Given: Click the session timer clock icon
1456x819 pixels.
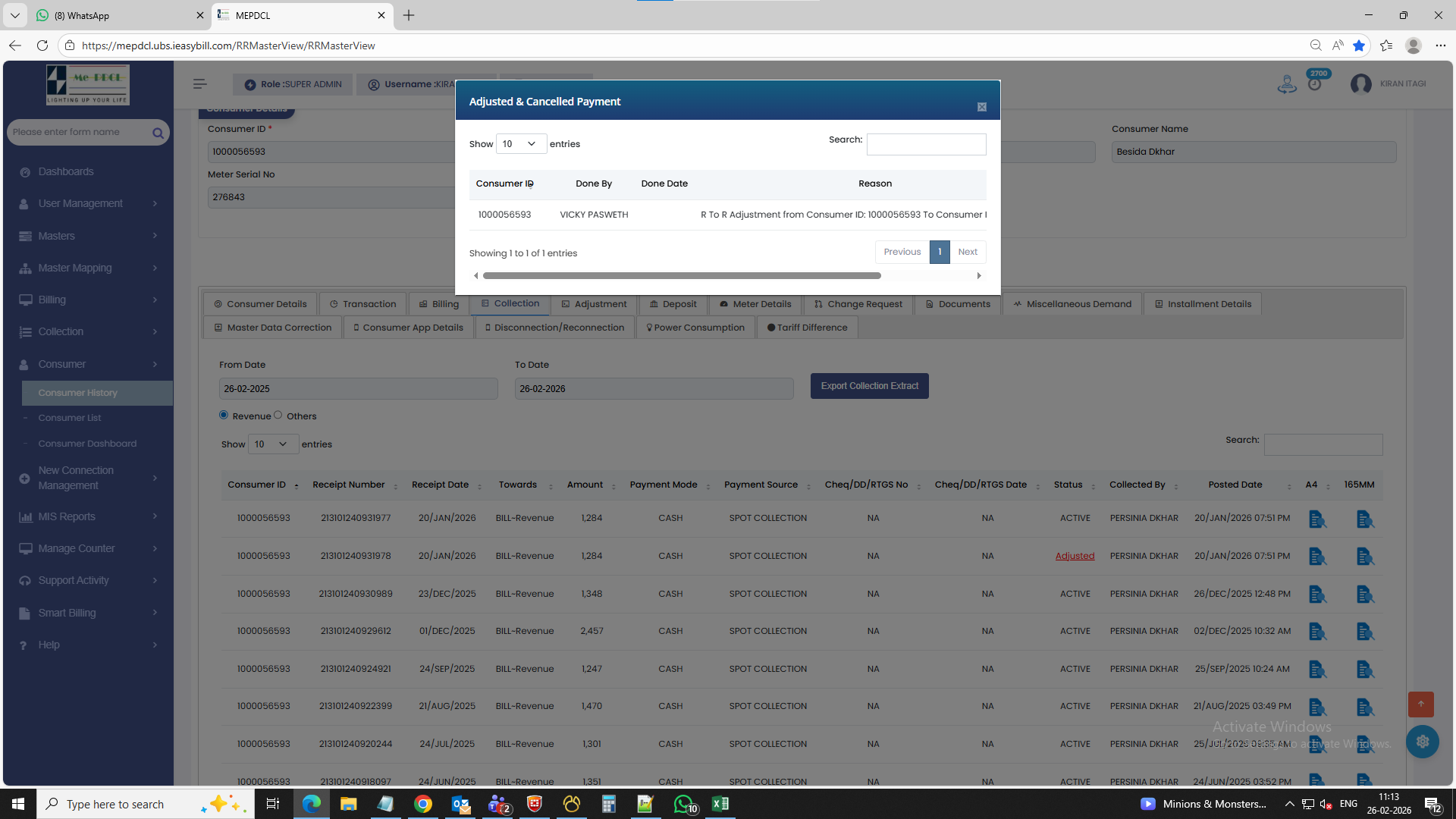Looking at the screenshot, I should [1314, 84].
